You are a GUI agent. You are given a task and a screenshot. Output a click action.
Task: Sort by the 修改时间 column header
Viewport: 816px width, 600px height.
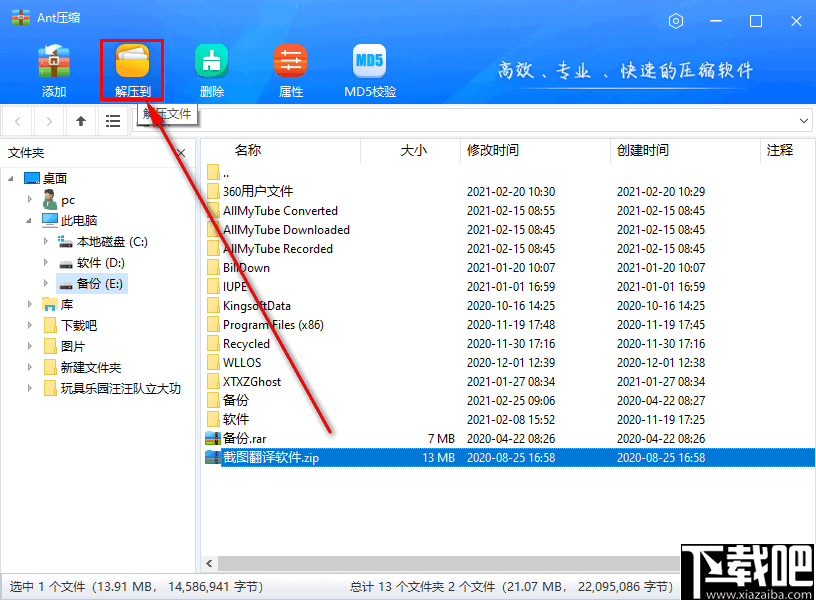(x=536, y=151)
